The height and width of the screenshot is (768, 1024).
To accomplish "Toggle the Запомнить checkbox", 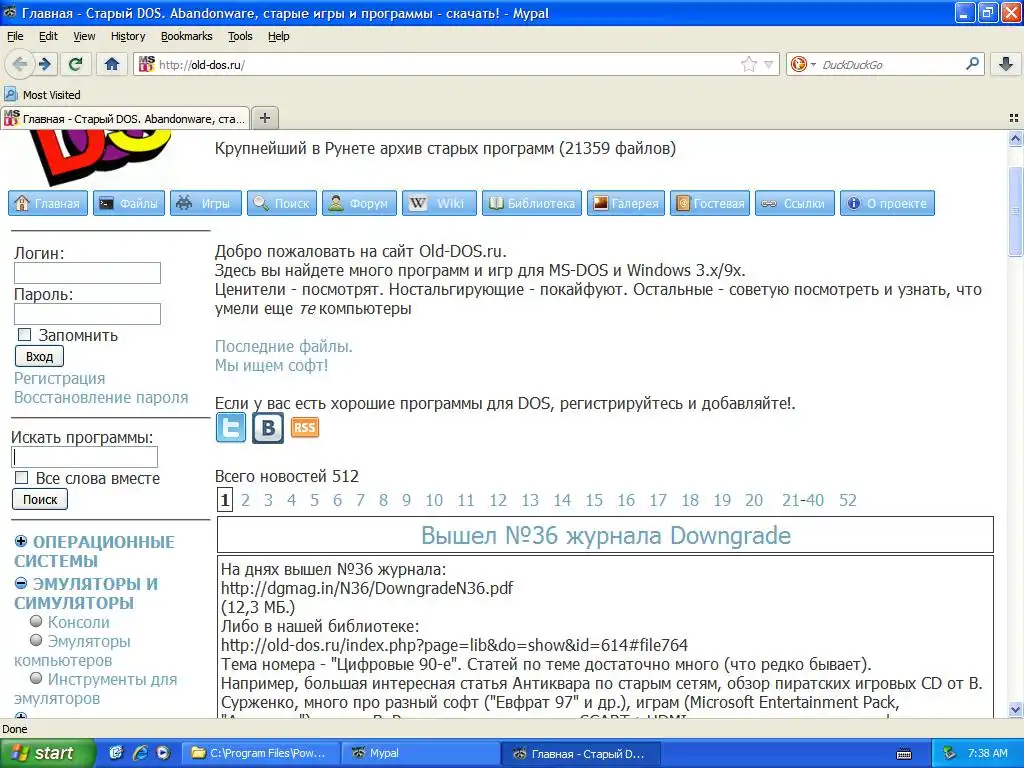I will (24, 335).
